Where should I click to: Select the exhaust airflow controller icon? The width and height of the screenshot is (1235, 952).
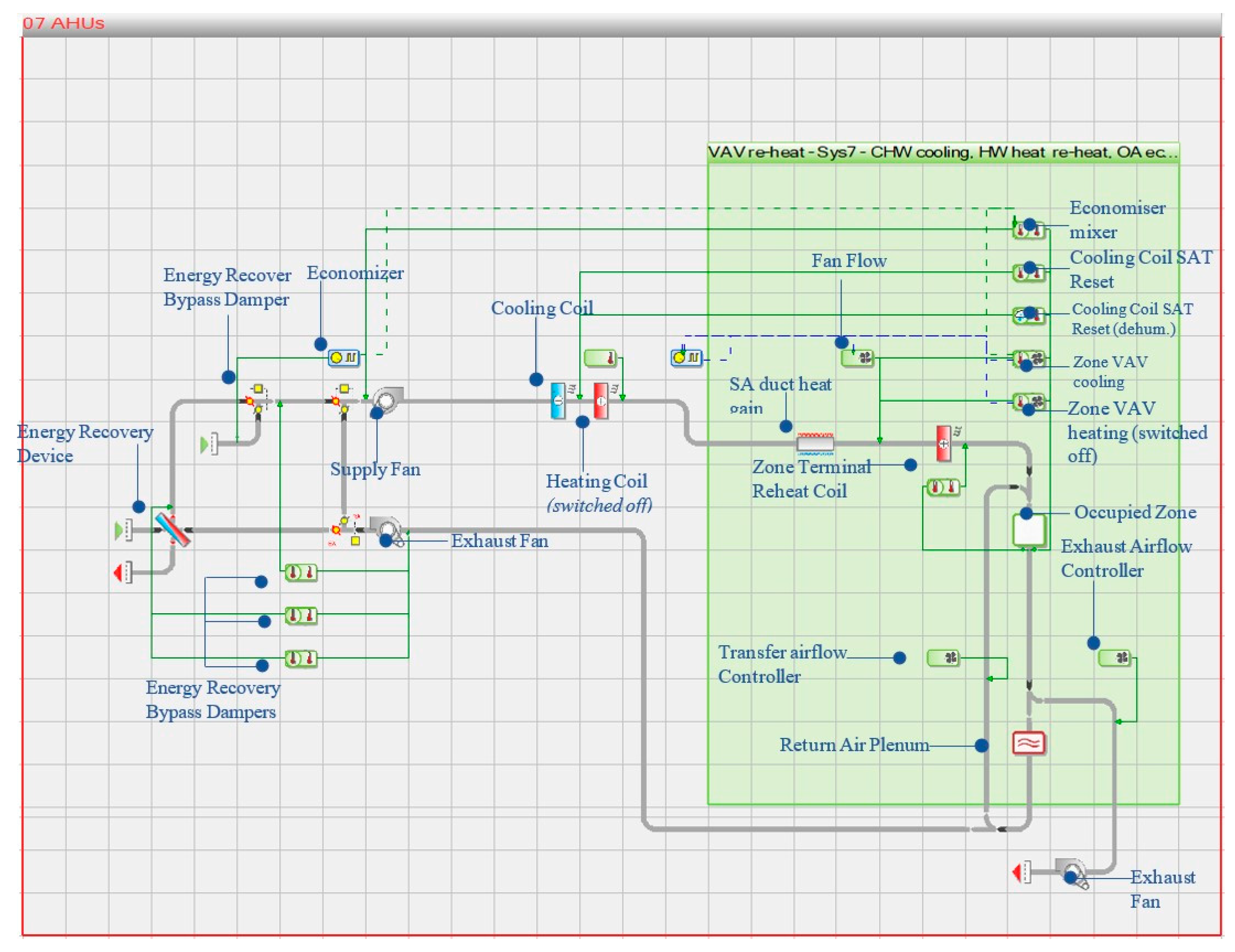point(1114,657)
